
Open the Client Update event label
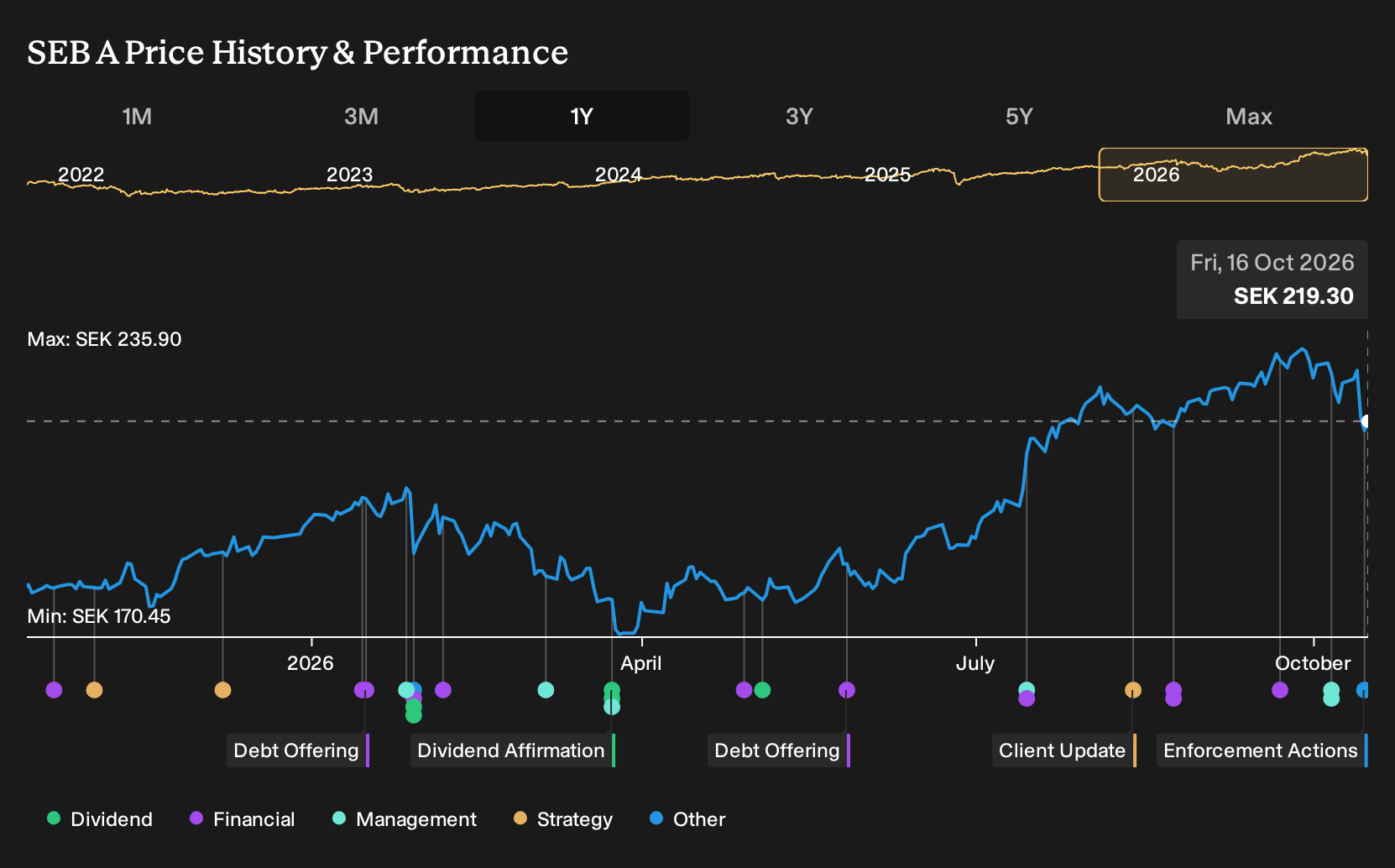[x=1064, y=750]
